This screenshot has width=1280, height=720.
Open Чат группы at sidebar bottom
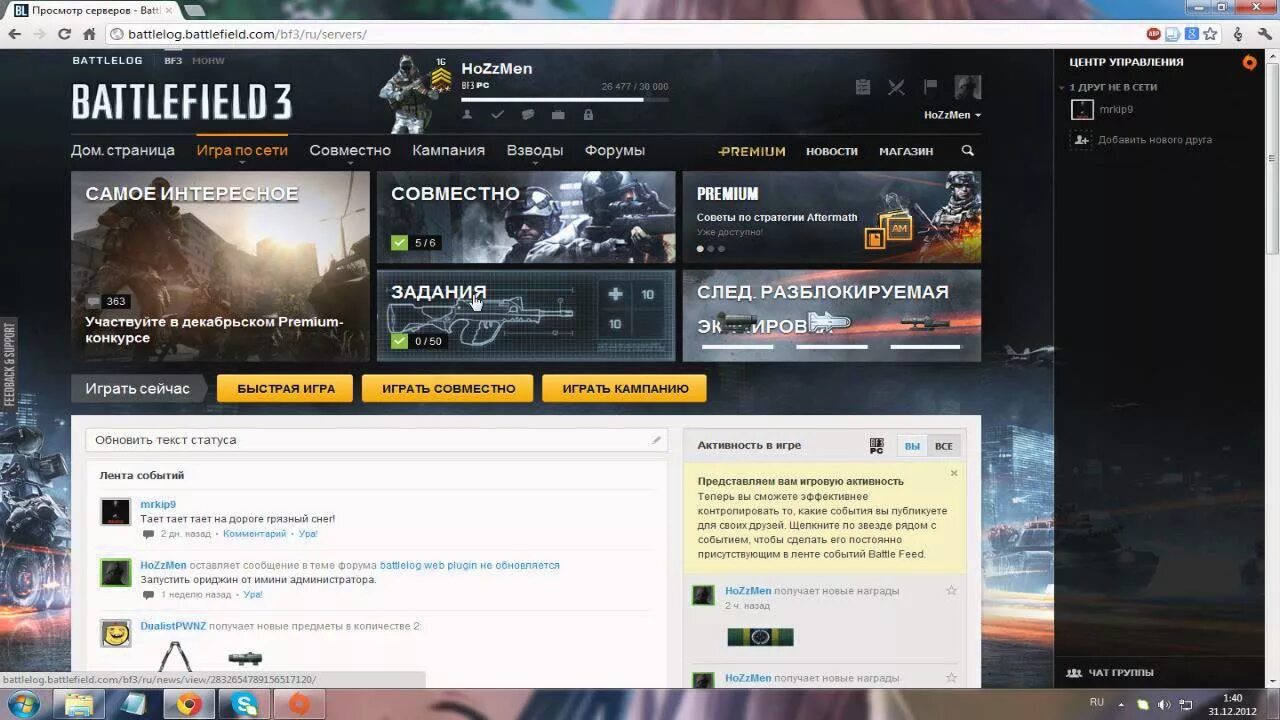[x=1109, y=673]
